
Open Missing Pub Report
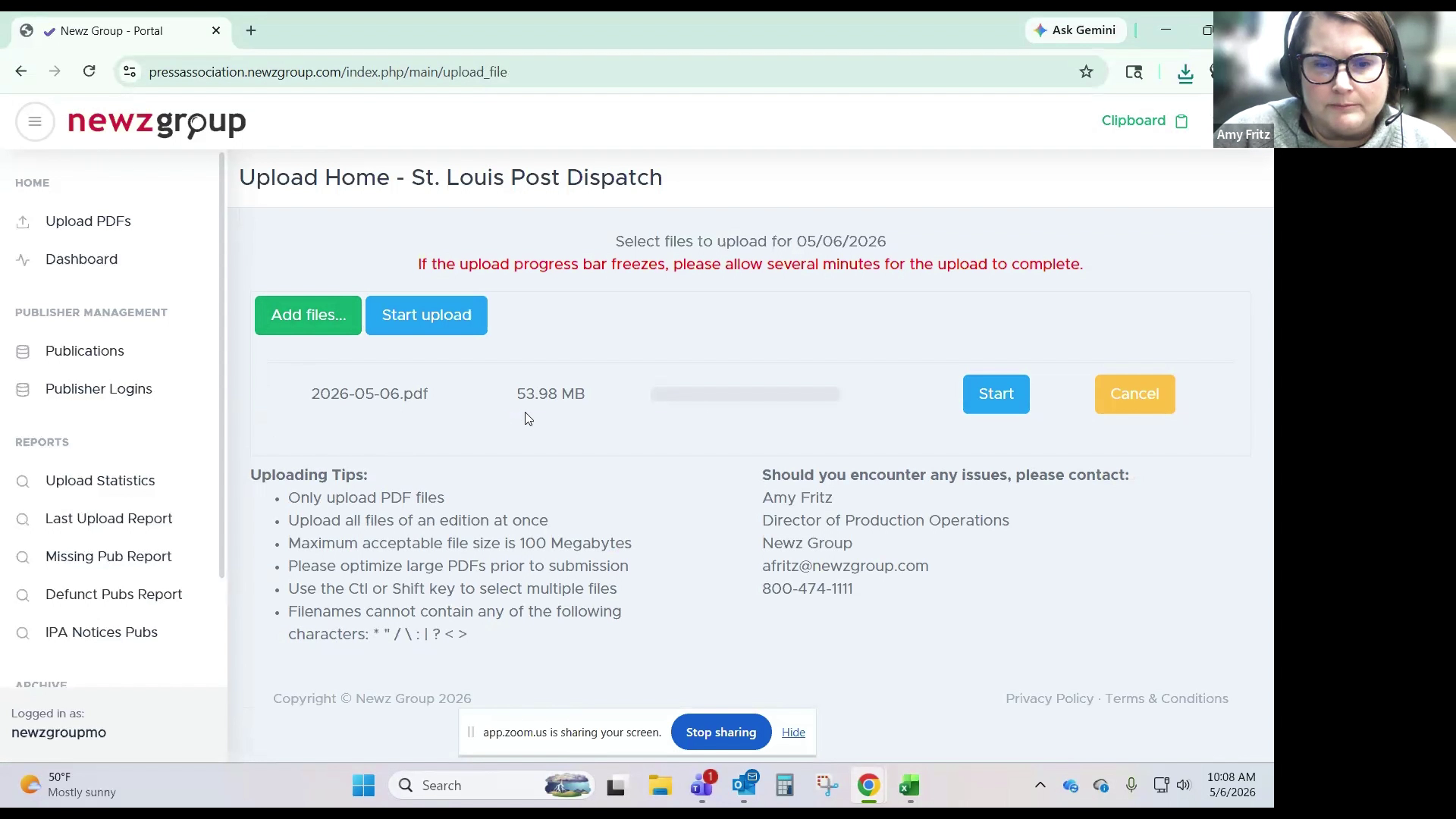coord(108,557)
